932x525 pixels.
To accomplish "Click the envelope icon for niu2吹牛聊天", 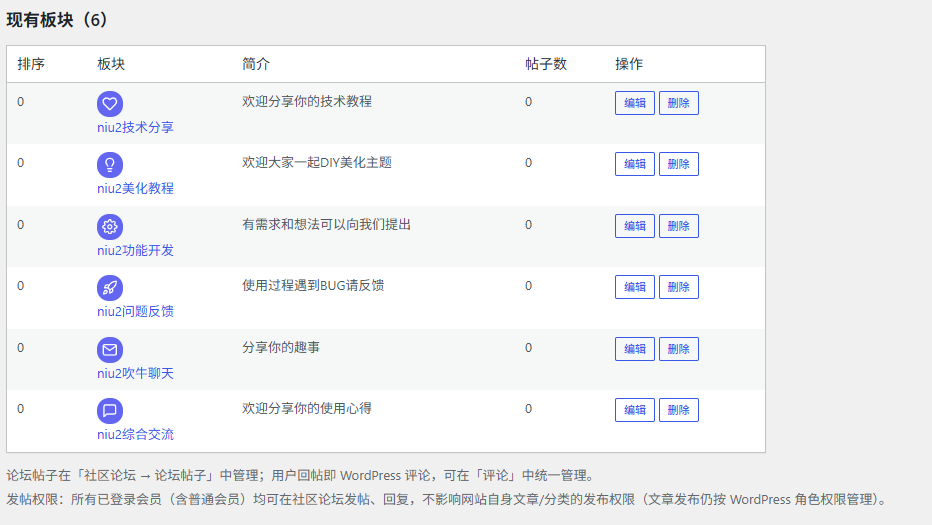I will (110, 350).
